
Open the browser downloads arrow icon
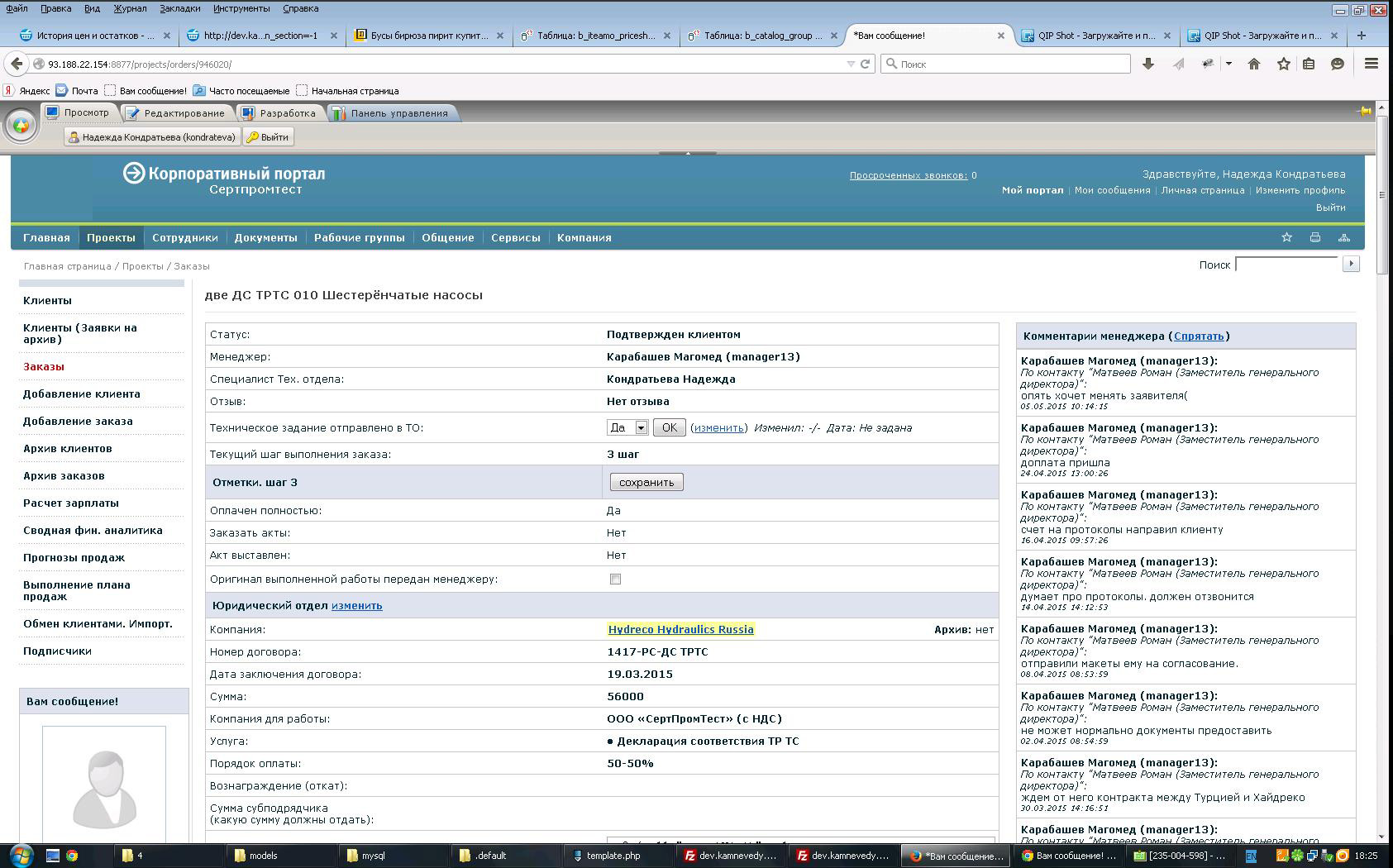point(1147,64)
